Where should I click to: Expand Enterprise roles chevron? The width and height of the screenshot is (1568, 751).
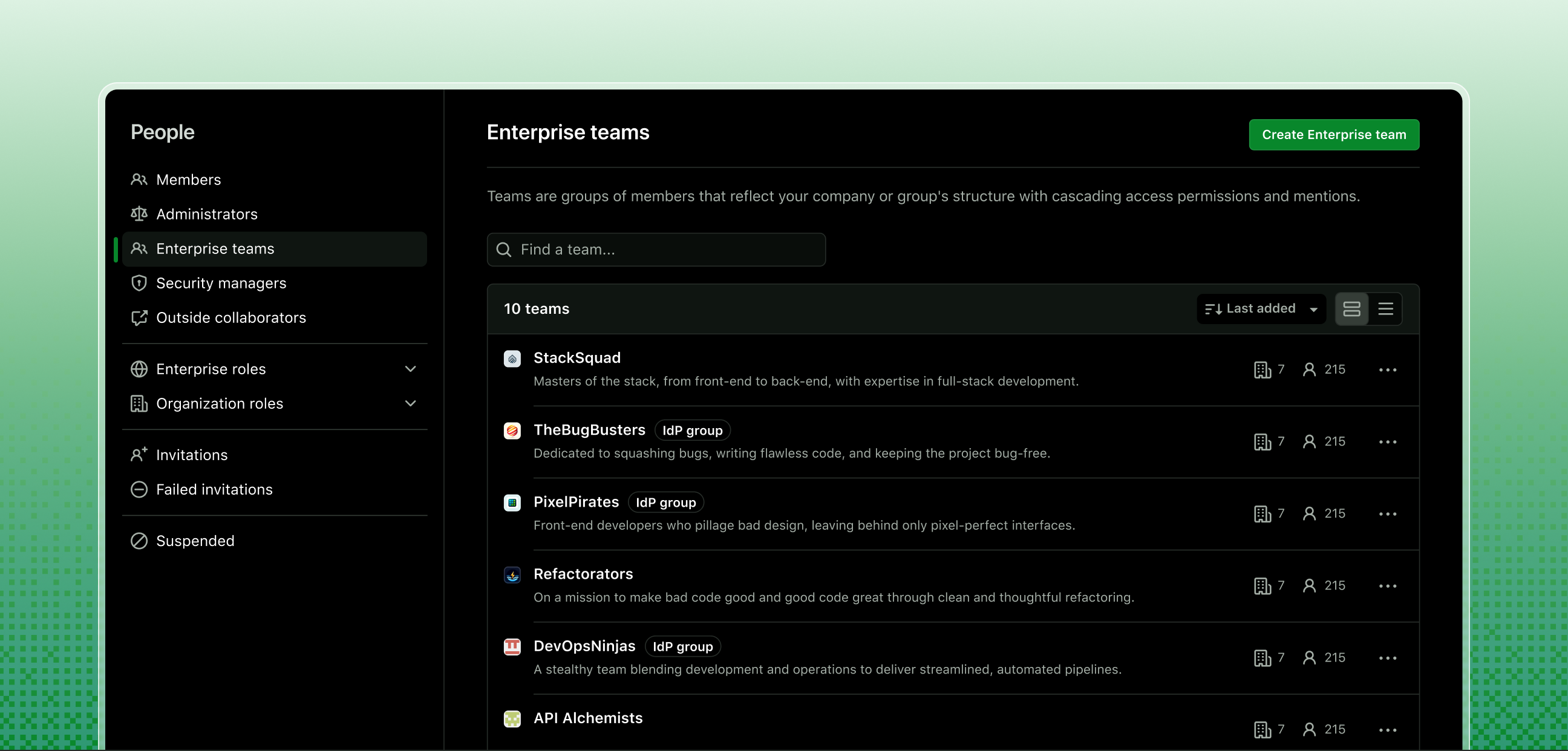tap(411, 369)
